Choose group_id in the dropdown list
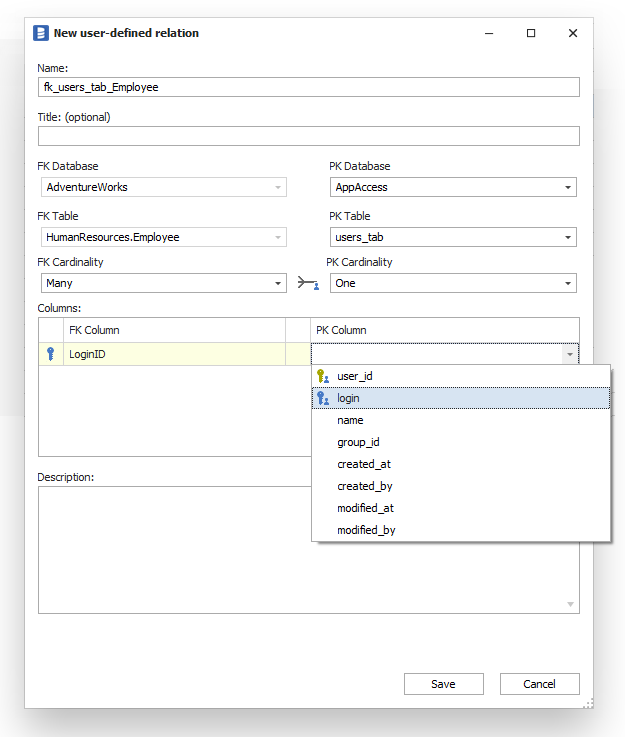Screen dimensions: 625x737 click(x=358, y=442)
